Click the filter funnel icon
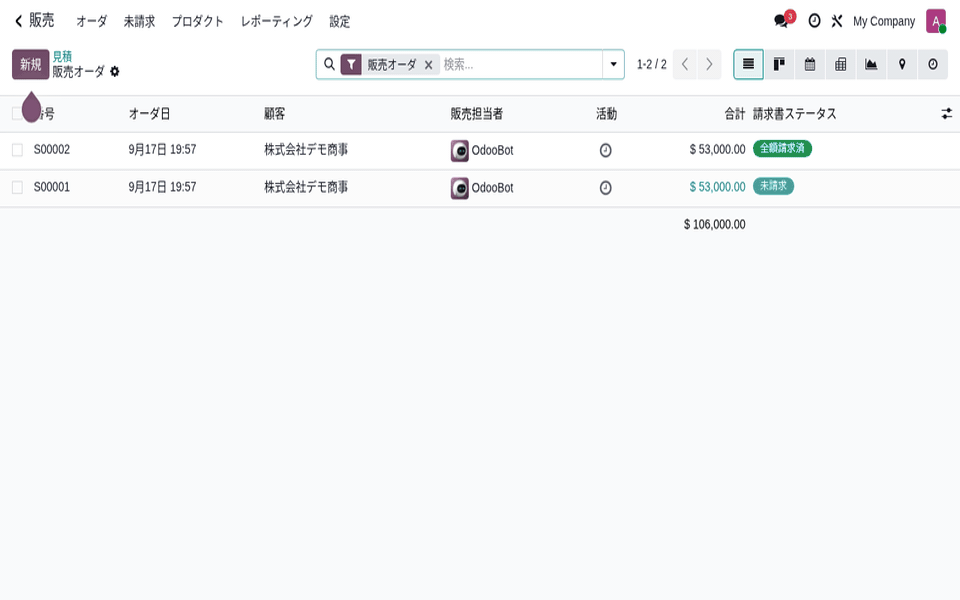 tap(351, 64)
